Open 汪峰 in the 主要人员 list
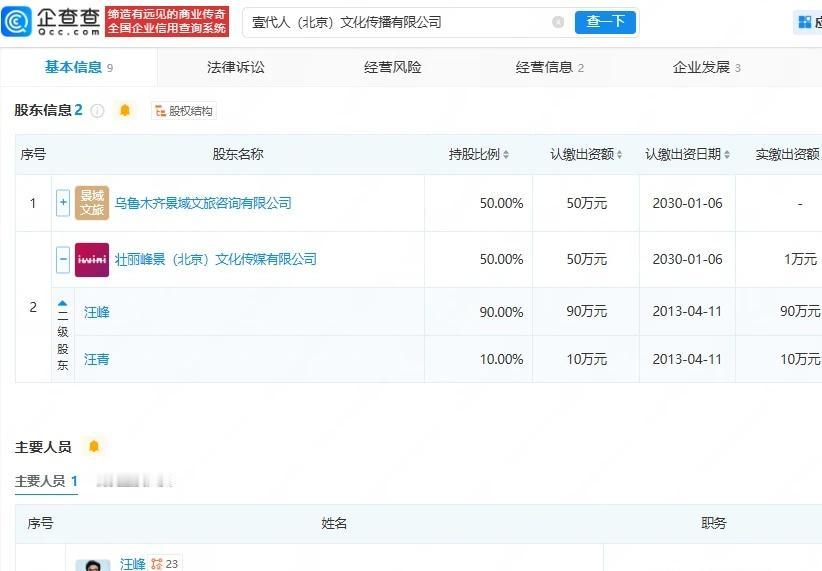The image size is (822, 571). (x=132, y=564)
